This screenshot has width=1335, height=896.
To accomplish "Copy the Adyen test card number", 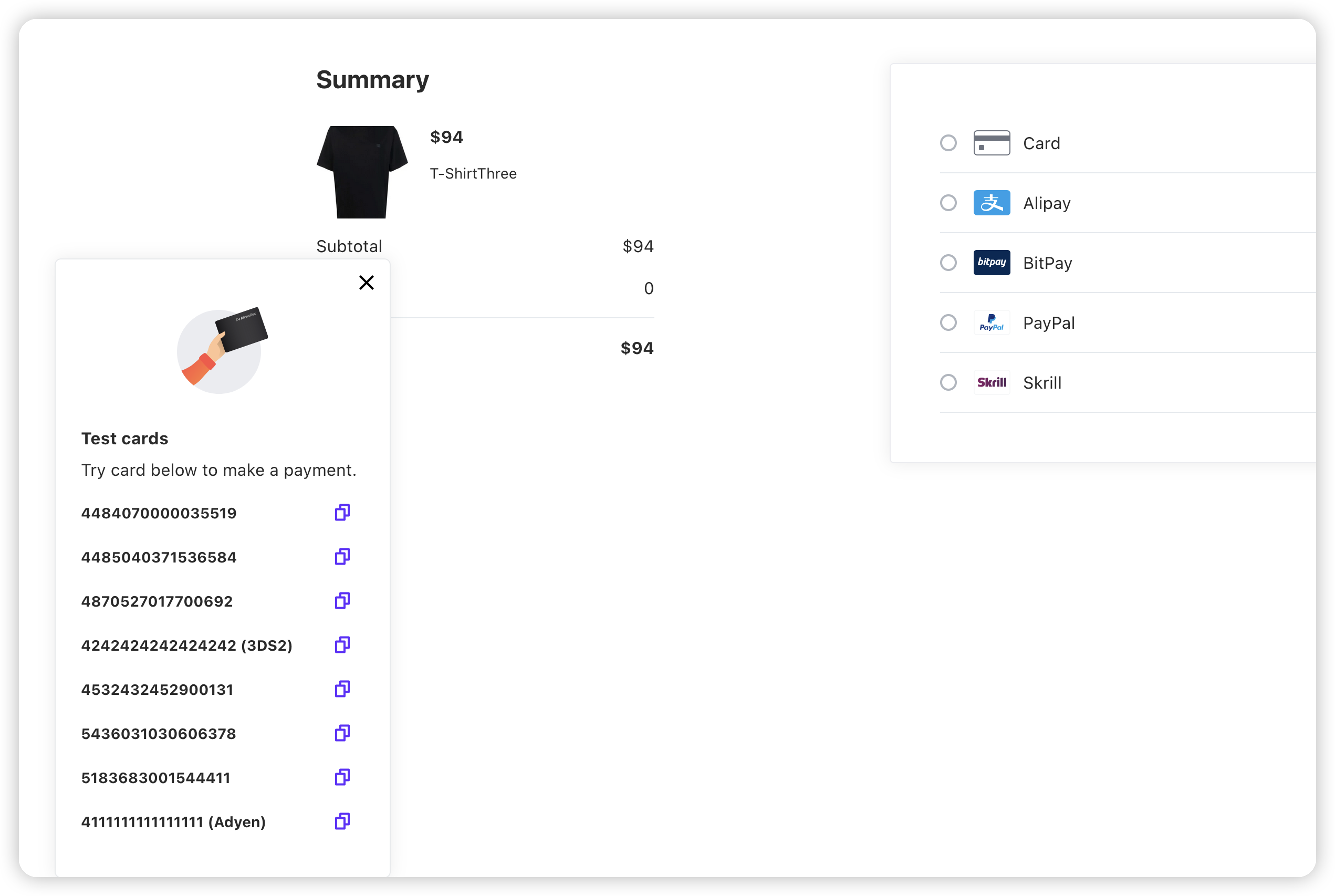I will 342,821.
